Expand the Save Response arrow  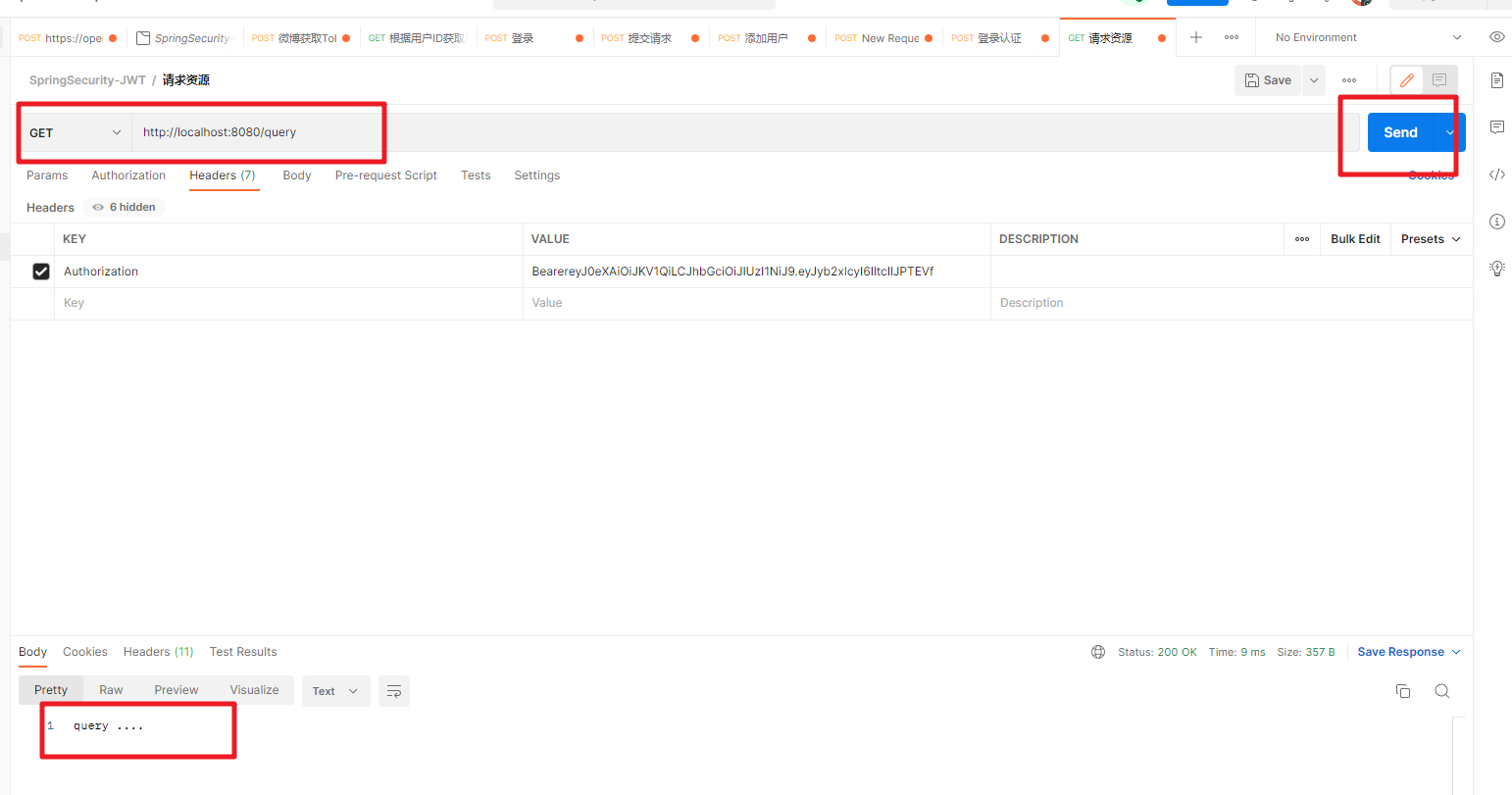(x=1456, y=652)
